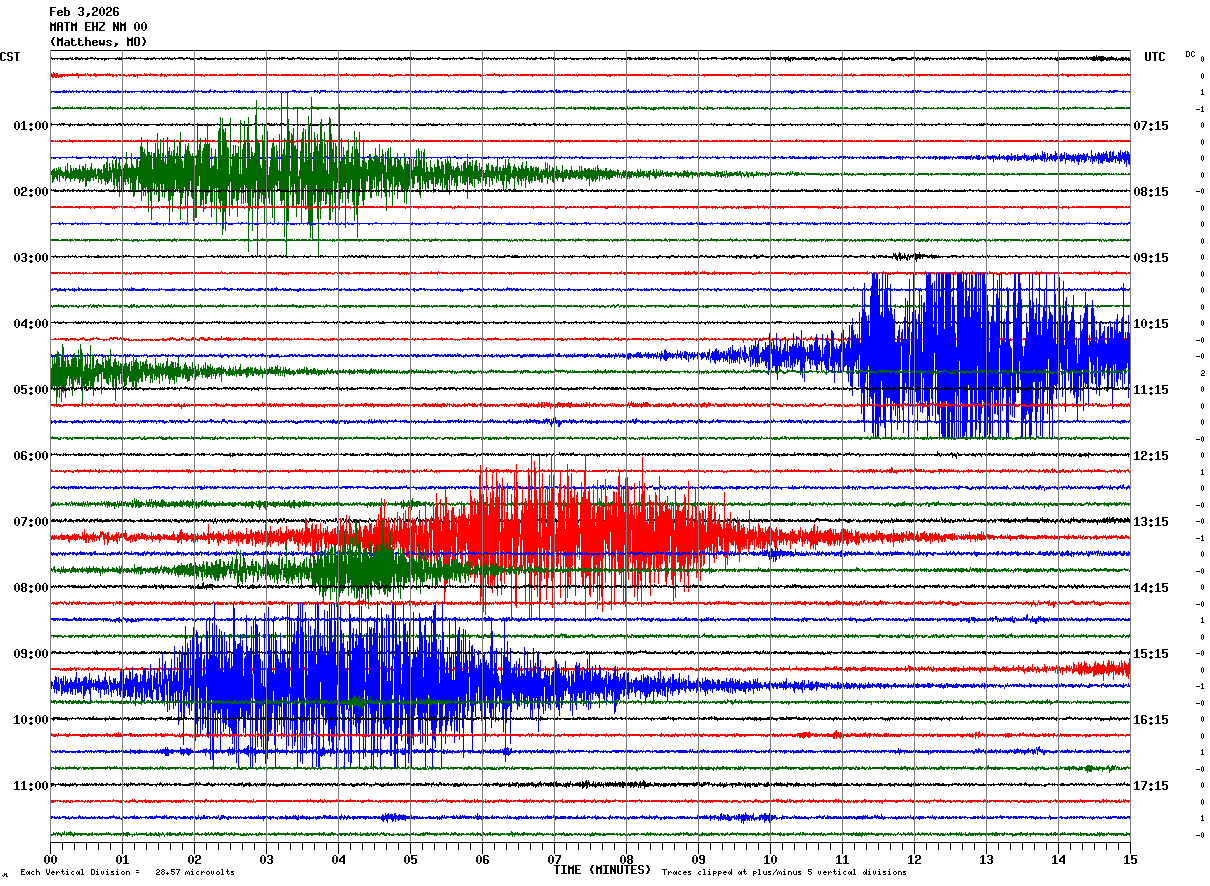Image resolution: width=1210 pixels, height=886 pixels.
Task: Click the "05:00" CST time label
Action: 31,390
